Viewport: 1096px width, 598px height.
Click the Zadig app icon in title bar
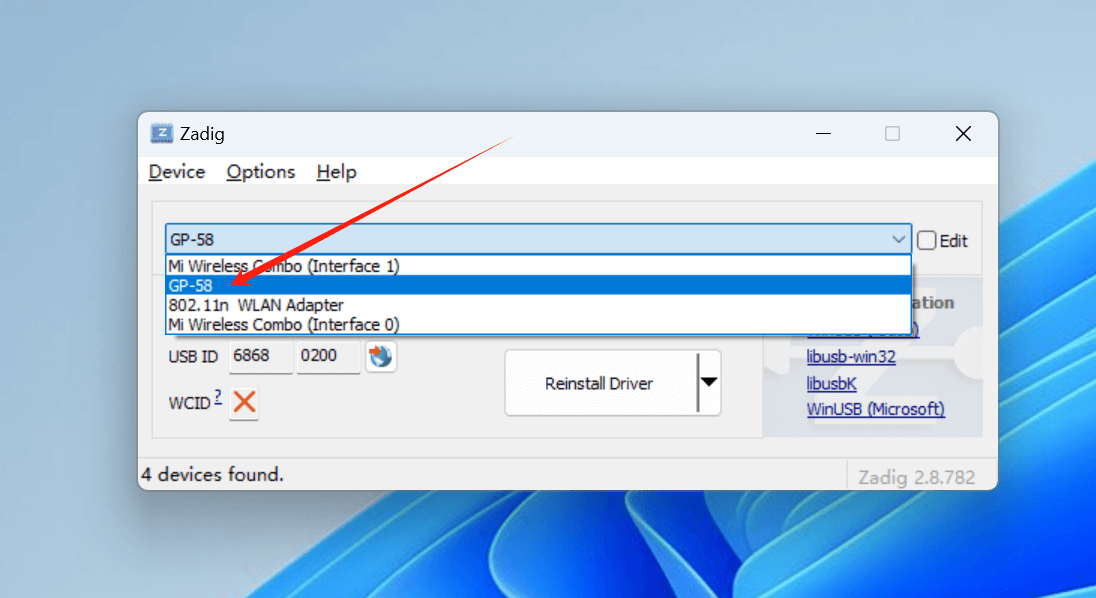pyautogui.click(x=161, y=133)
